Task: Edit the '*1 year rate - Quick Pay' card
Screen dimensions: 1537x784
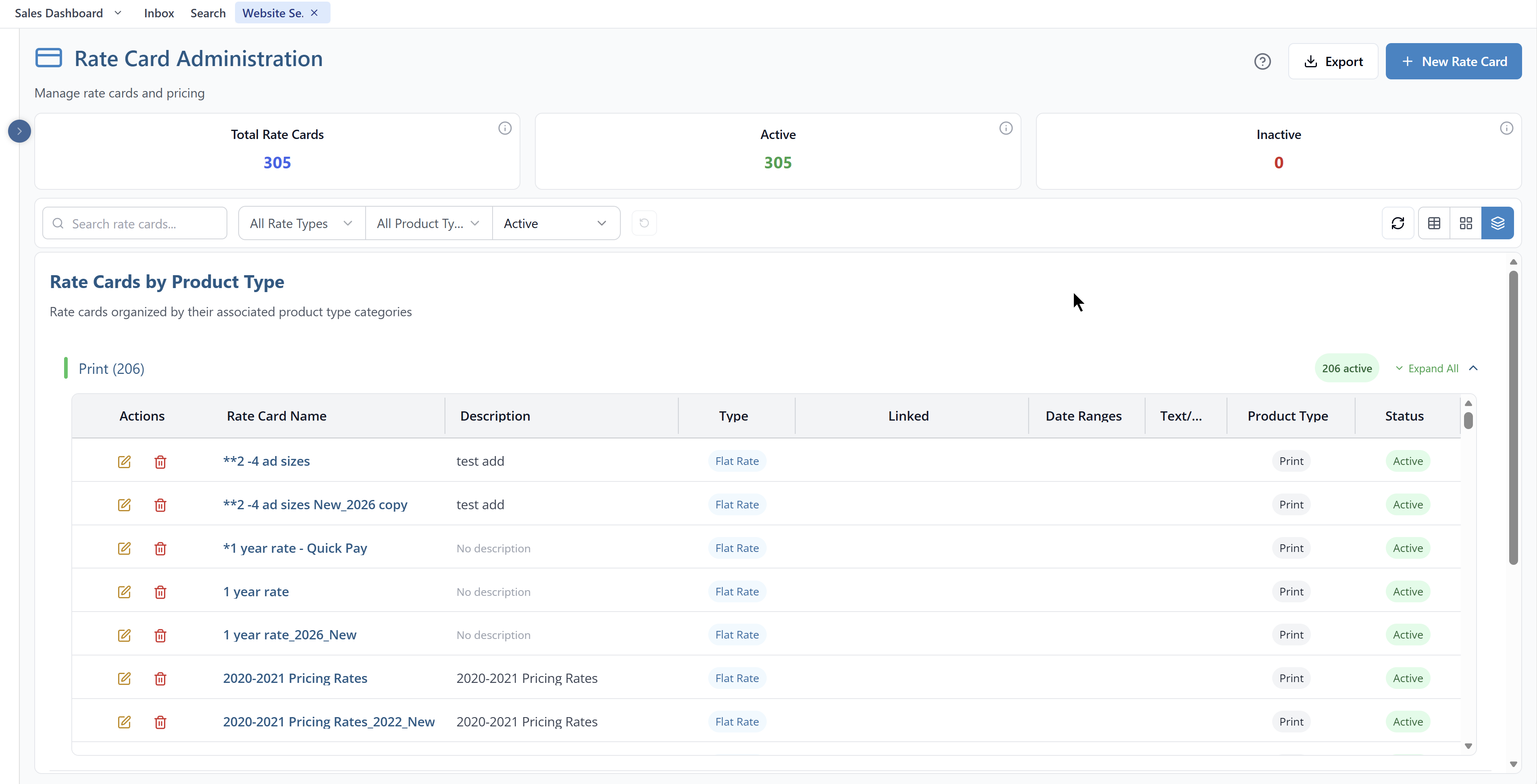Action: pos(124,548)
